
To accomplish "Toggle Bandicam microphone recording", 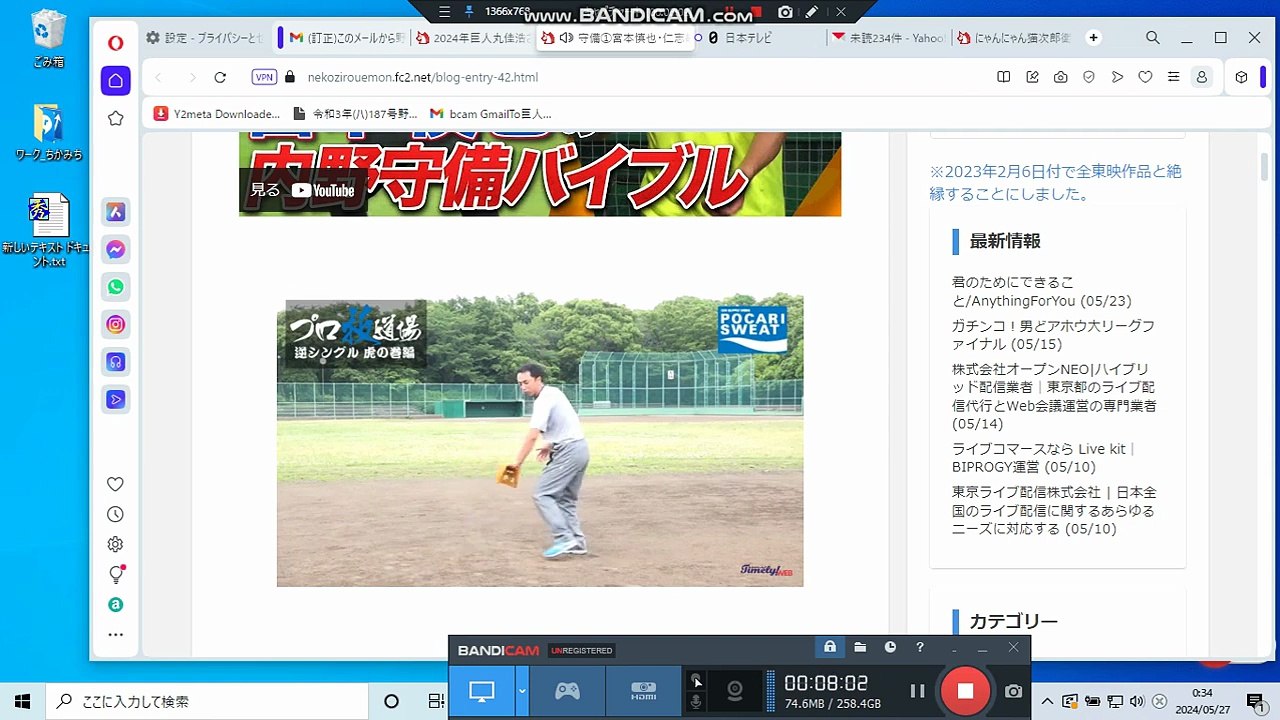I will coord(696,702).
